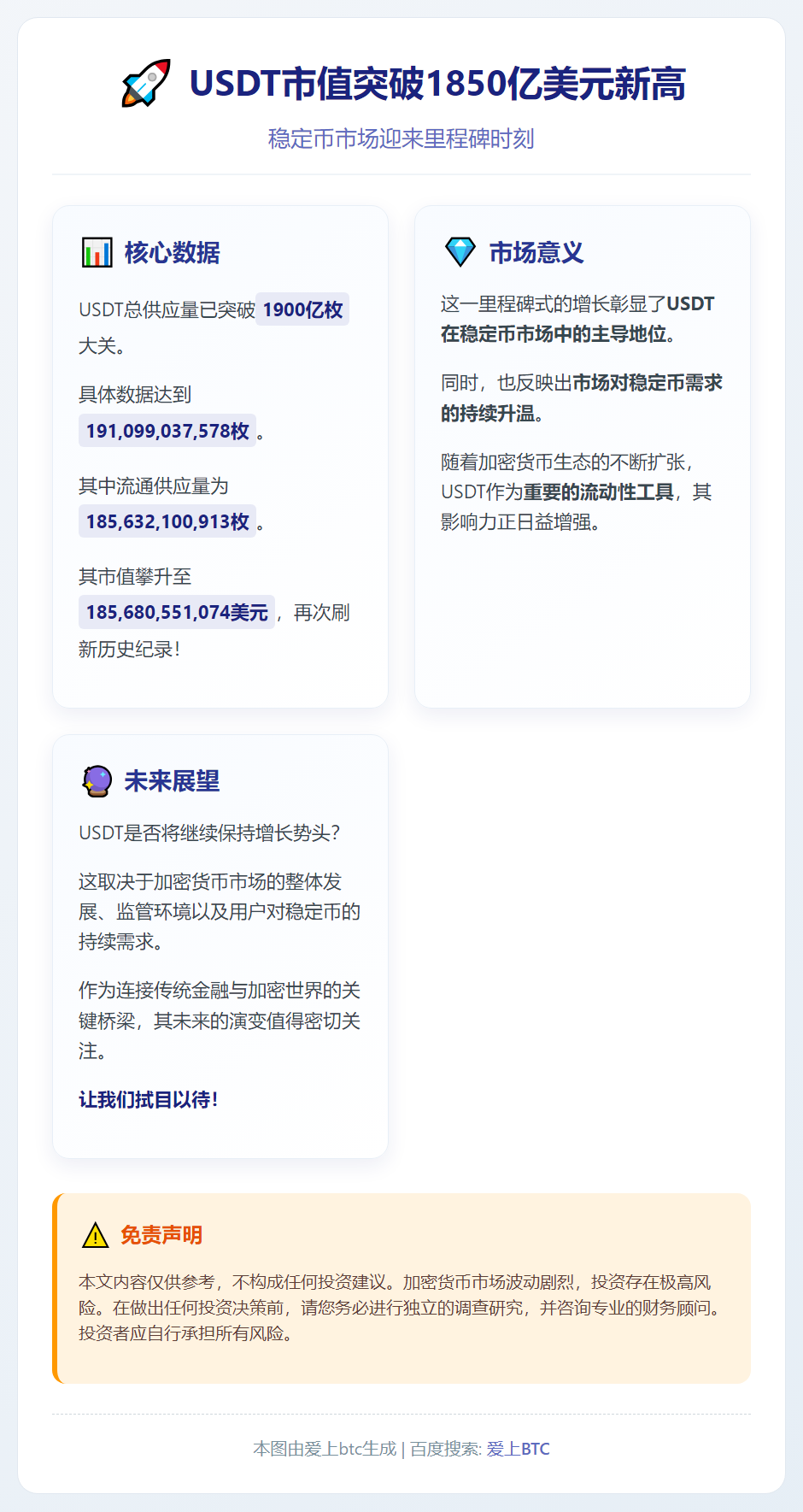Click the bar chart icon beside 核心数据
Viewport: 803px width, 1512px height.
coord(97,252)
